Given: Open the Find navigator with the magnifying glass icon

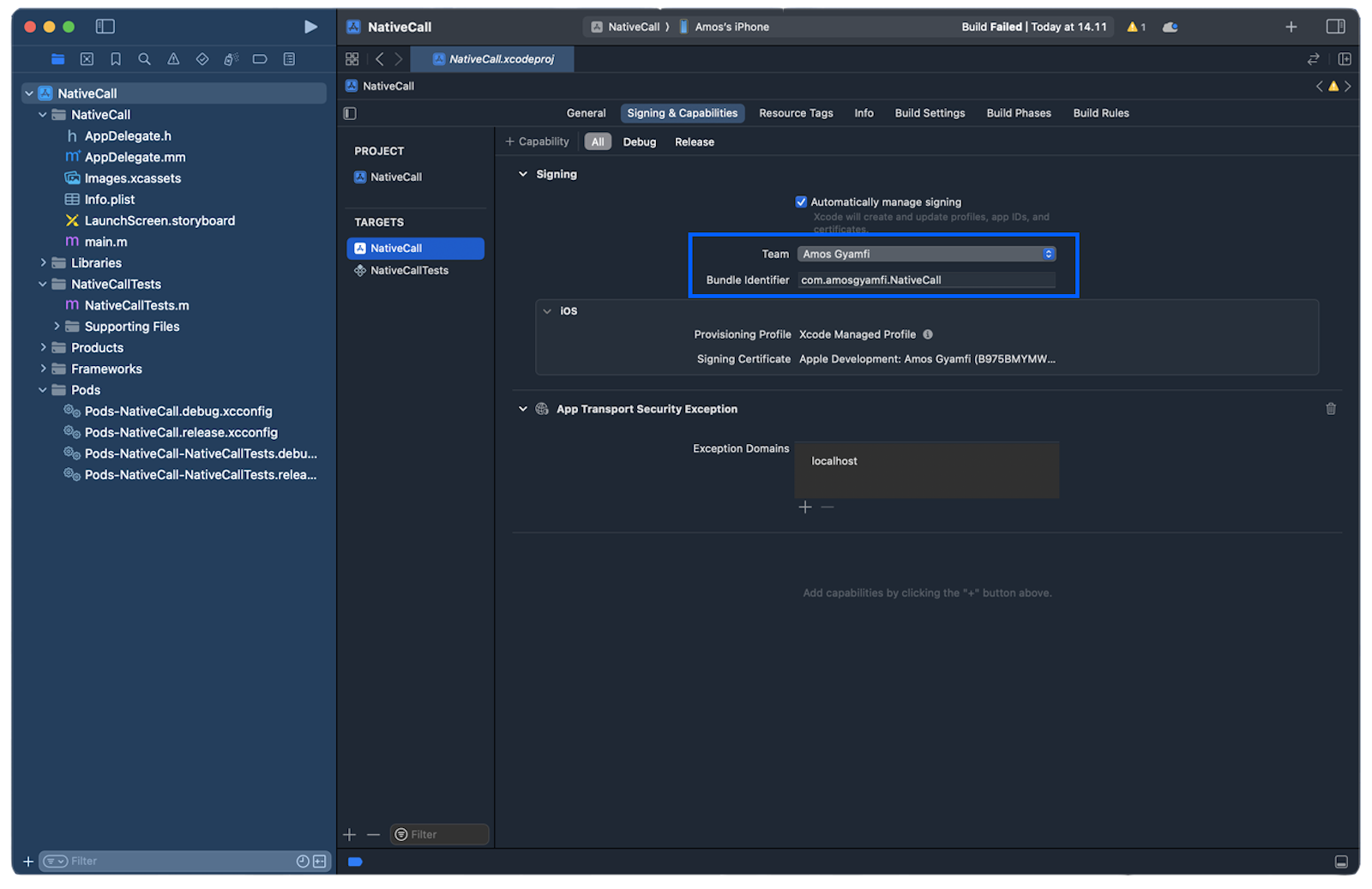Looking at the screenshot, I should point(144,59).
